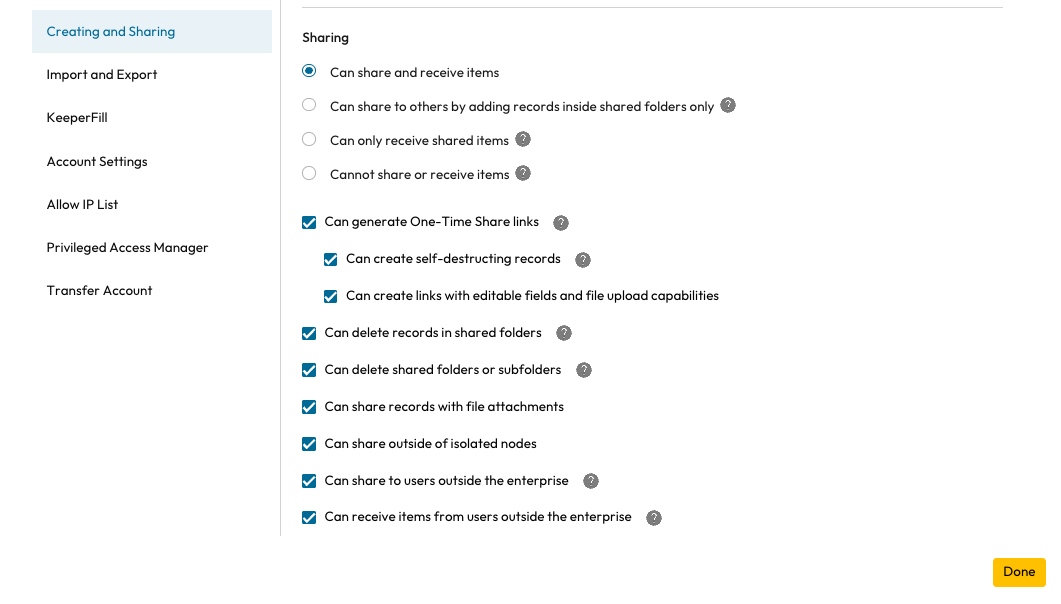Open help tooltip for One-Time Share links
Image resolution: width=1061 pixels, height=604 pixels.
tap(561, 223)
